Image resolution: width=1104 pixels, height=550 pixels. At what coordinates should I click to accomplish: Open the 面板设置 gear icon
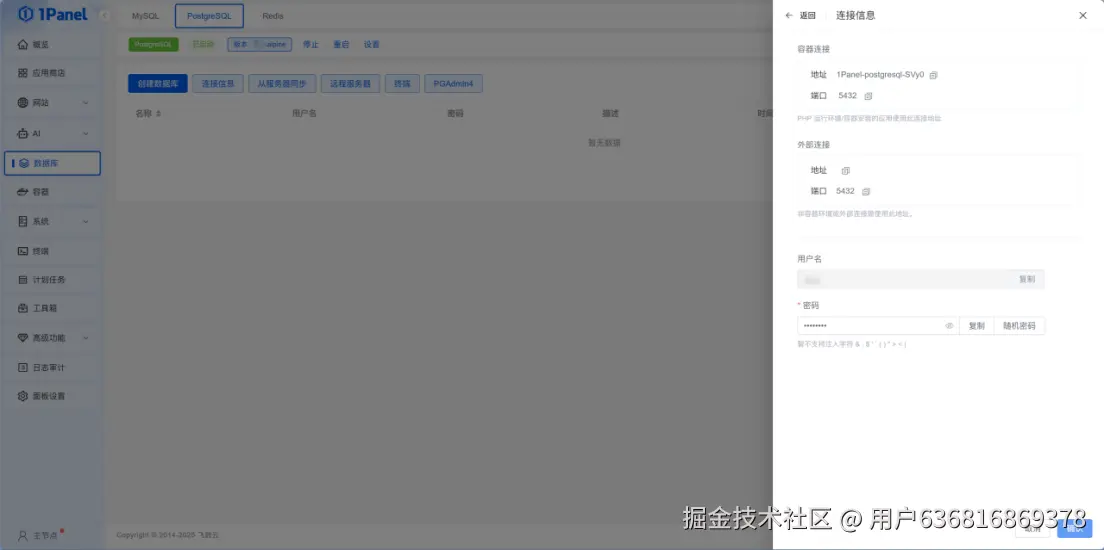(23, 396)
